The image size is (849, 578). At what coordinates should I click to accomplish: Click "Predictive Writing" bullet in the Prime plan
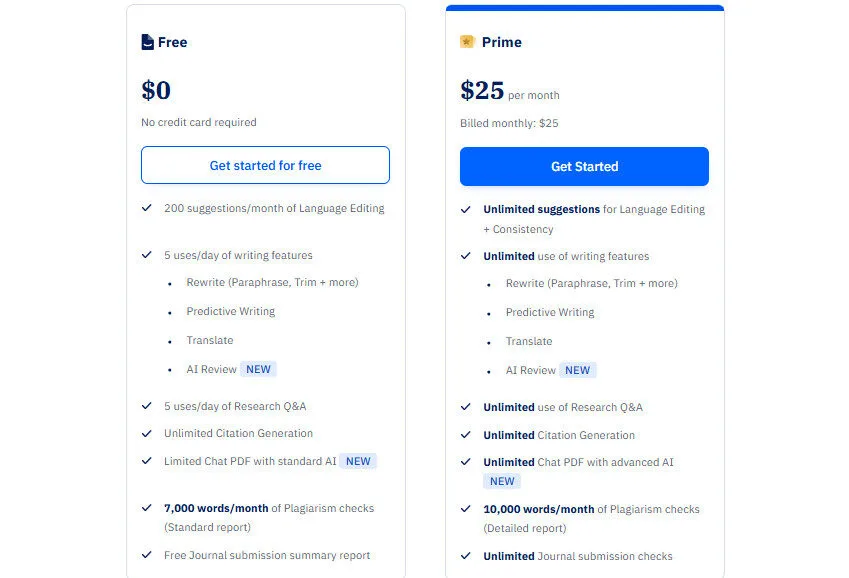point(549,312)
